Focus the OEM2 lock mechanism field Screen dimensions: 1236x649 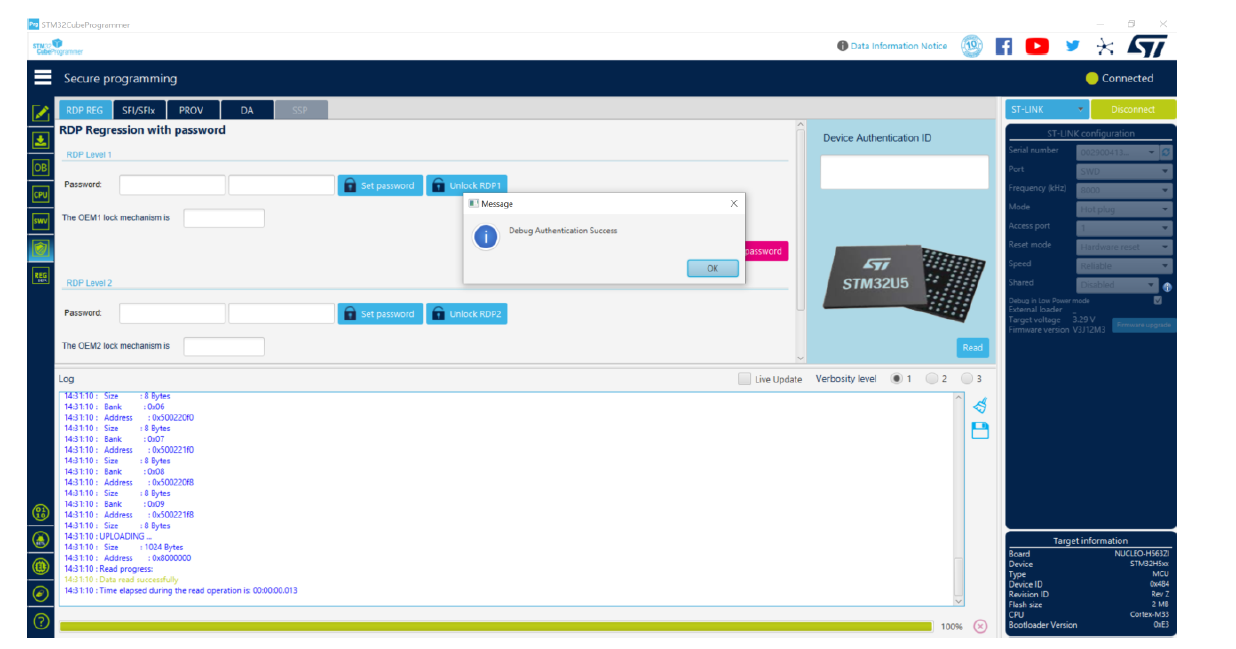click(224, 347)
